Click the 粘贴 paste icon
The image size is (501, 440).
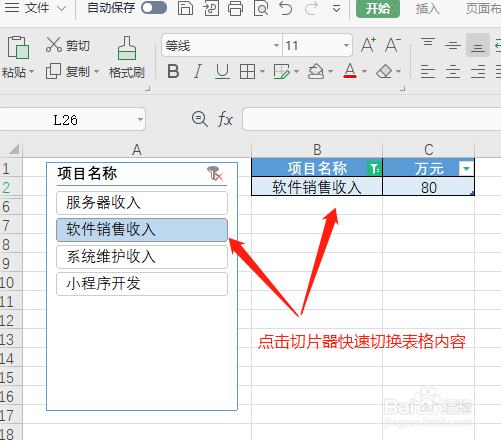click(18, 48)
